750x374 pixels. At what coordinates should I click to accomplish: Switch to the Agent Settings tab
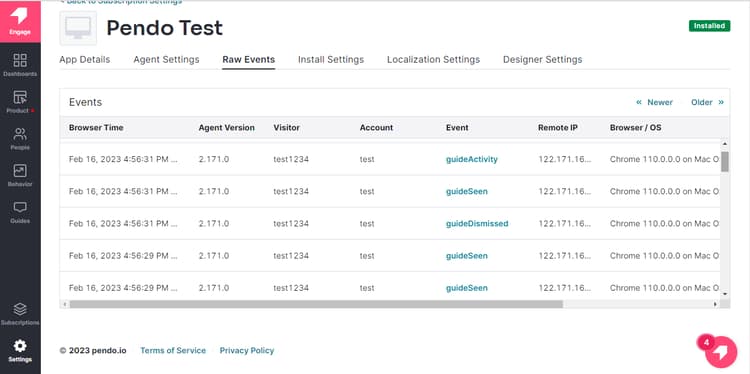(166, 60)
